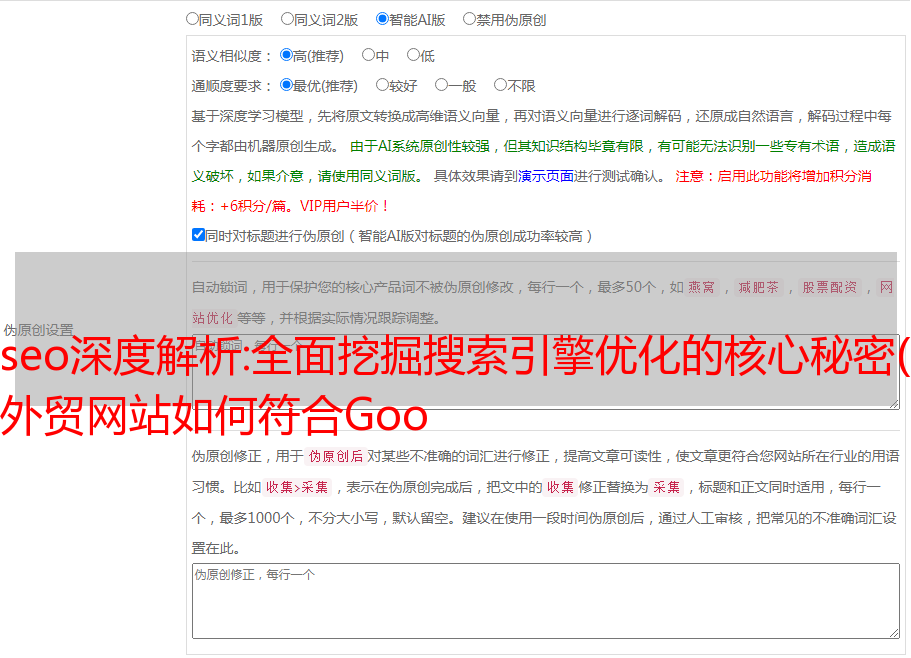Open the 演示页面 link
The height and width of the screenshot is (658, 911).
(x=545, y=176)
